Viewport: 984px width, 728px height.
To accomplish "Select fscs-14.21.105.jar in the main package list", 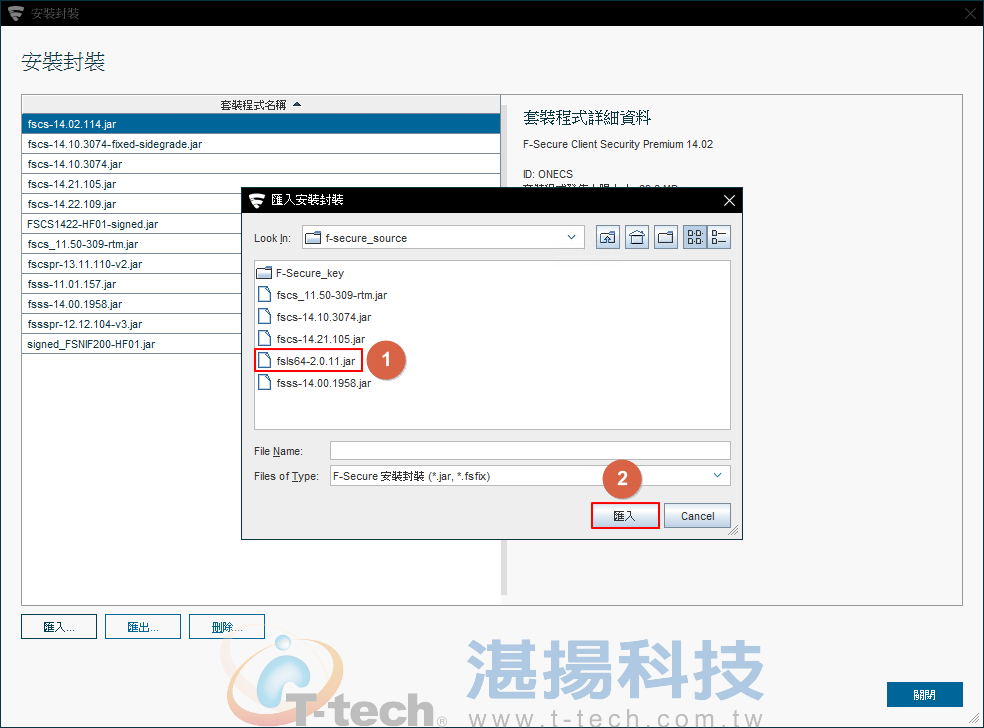I will pos(132,184).
